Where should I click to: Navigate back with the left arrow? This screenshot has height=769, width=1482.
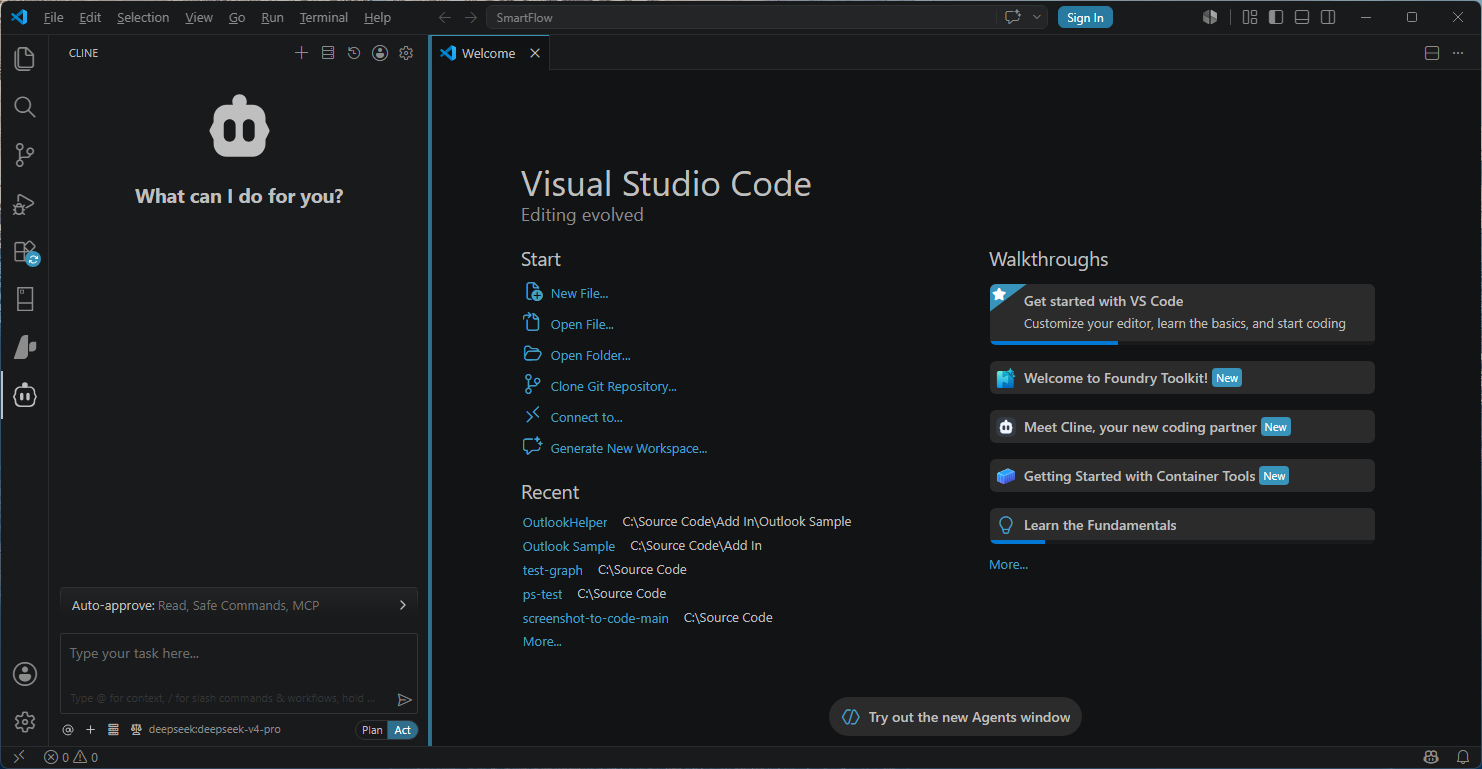445,17
